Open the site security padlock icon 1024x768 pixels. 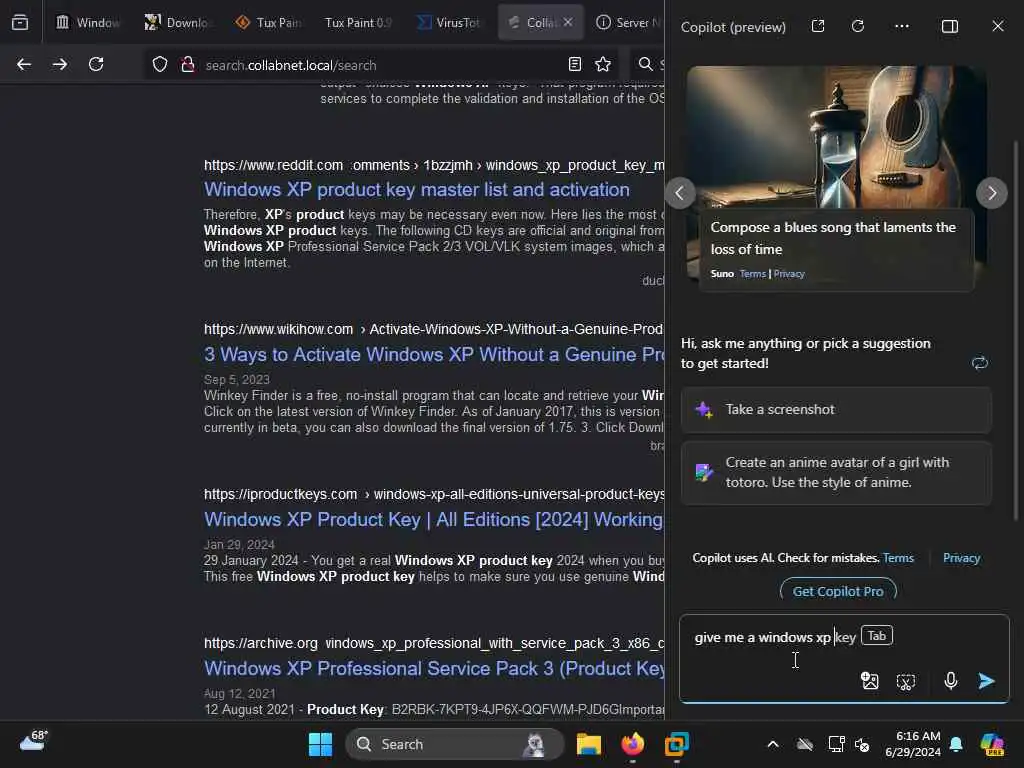coord(188,65)
